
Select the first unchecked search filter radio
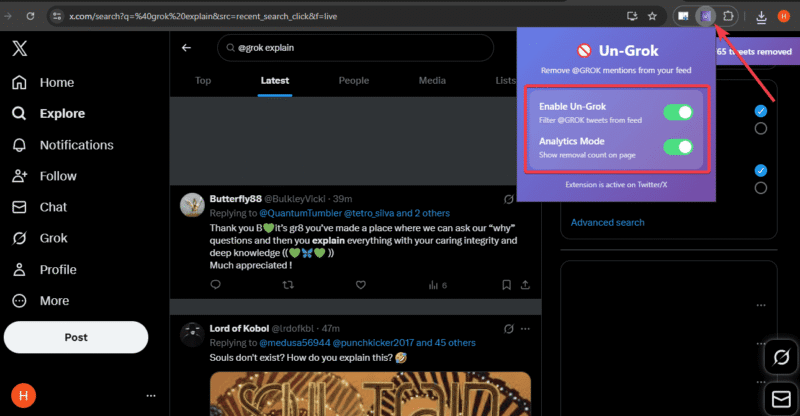[x=760, y=129]
